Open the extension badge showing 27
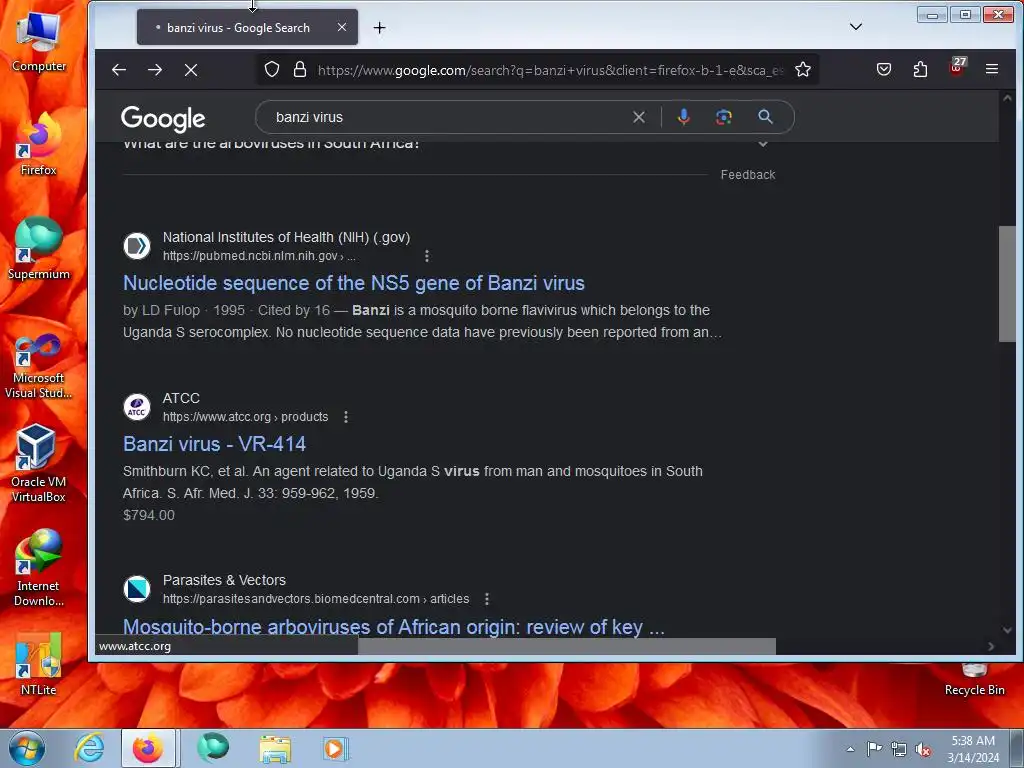 [x=957, y=67]
